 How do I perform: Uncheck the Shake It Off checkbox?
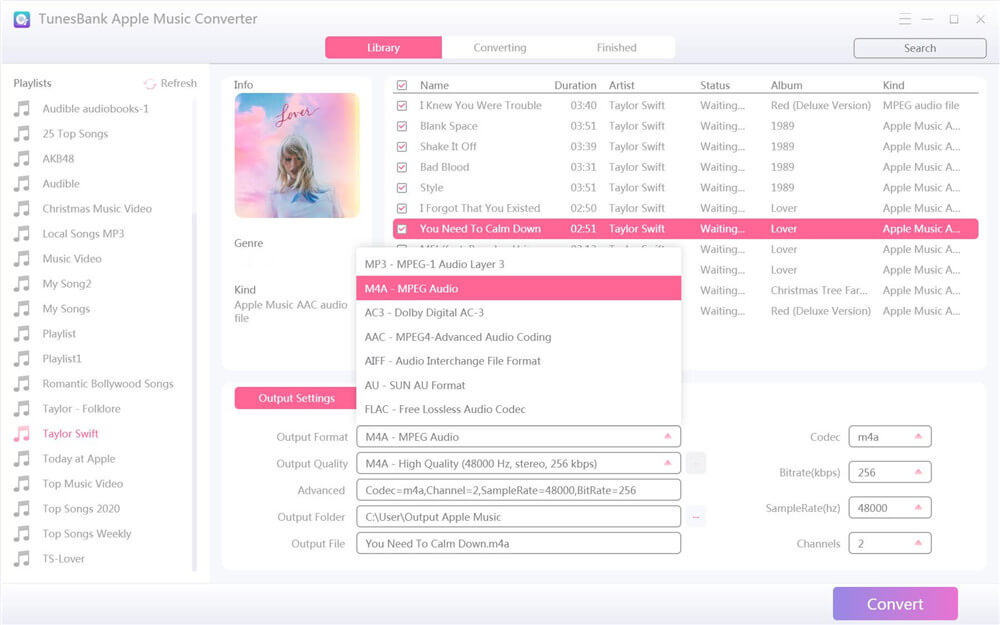click(402, 147)
